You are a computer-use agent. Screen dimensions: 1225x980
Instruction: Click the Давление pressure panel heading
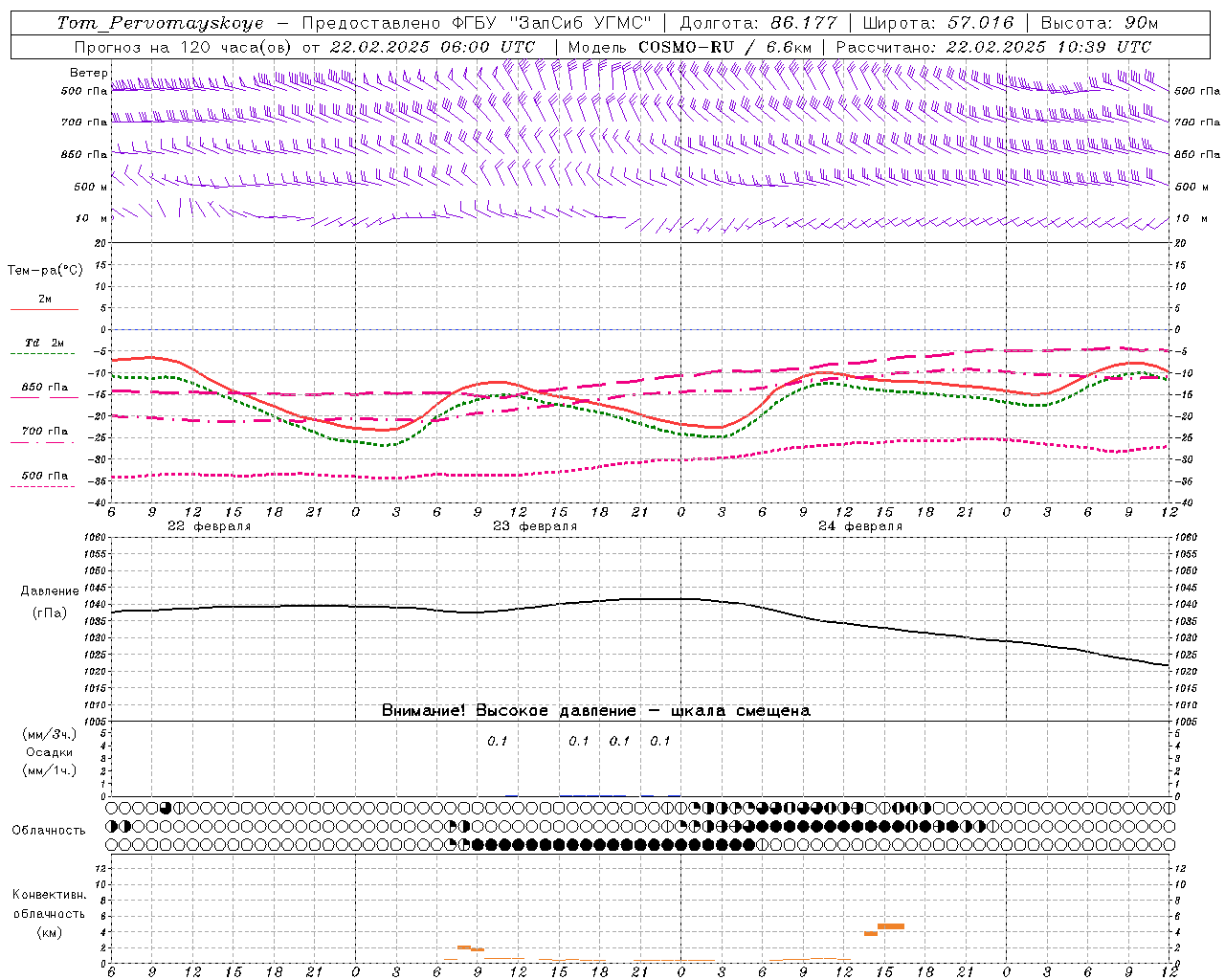point(50,591)
